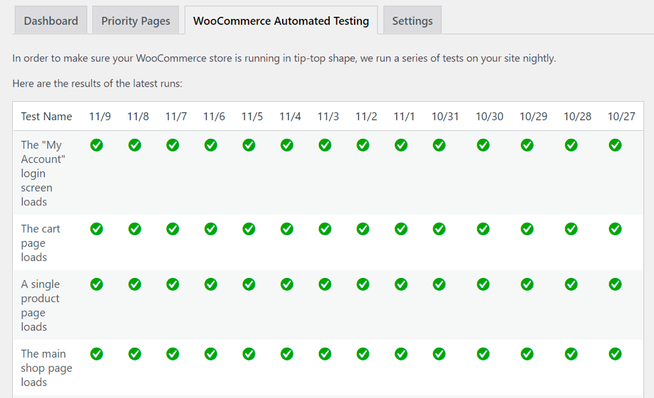Screen dimensions: 654x398
Task: Select the 'The main shop page loads' row label
Action: coord(46,368)
